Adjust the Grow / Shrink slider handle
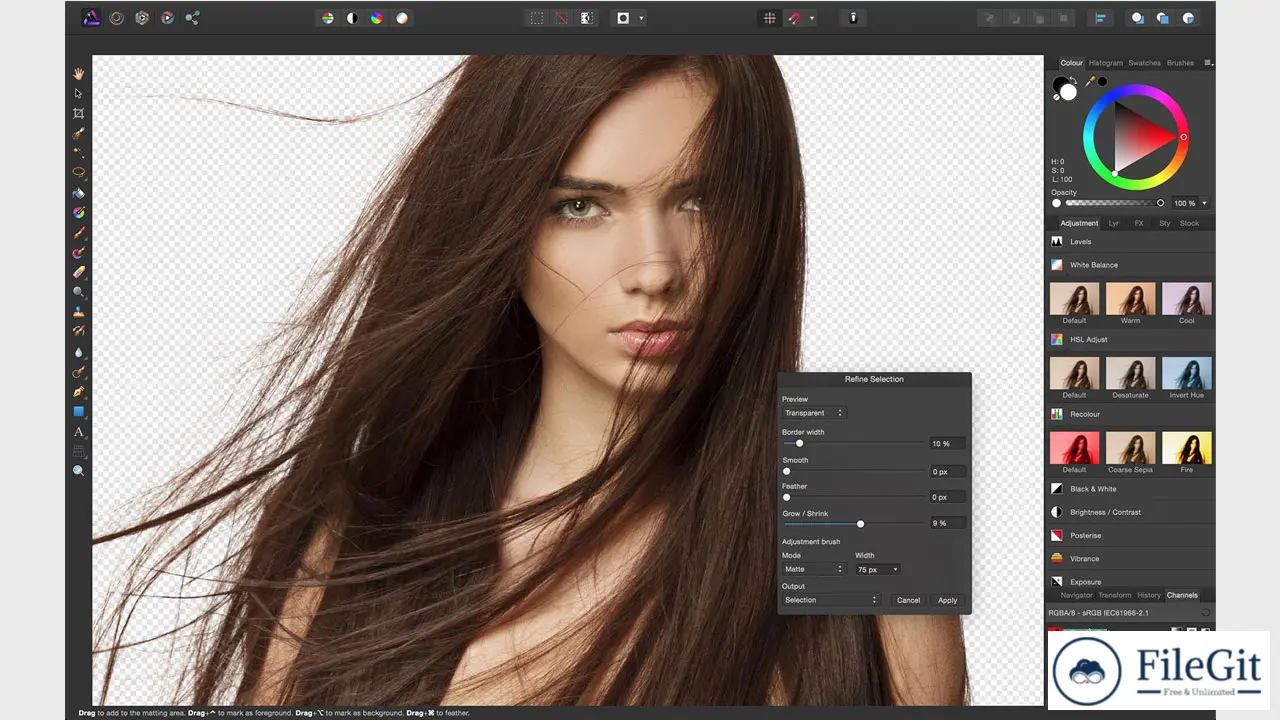This screenshot has height=720, width=1280. 860,523
